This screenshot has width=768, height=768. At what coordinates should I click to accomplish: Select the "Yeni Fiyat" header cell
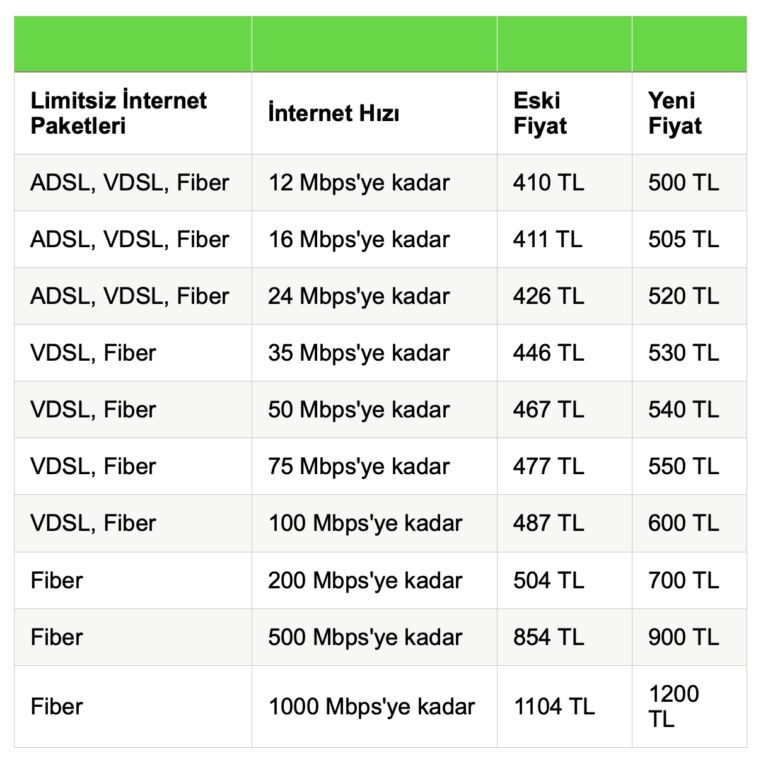675,113
